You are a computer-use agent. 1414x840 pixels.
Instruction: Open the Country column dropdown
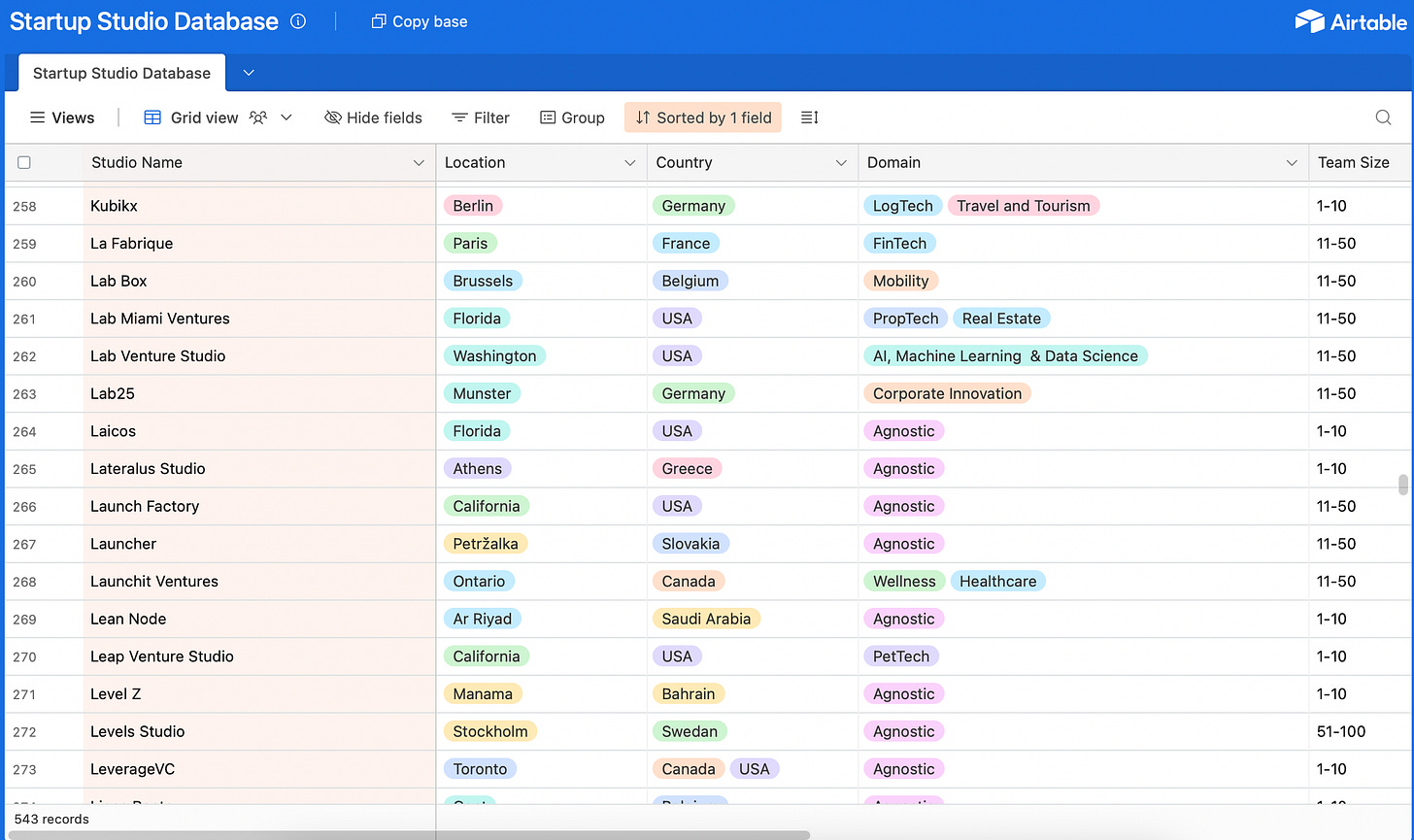841,163
